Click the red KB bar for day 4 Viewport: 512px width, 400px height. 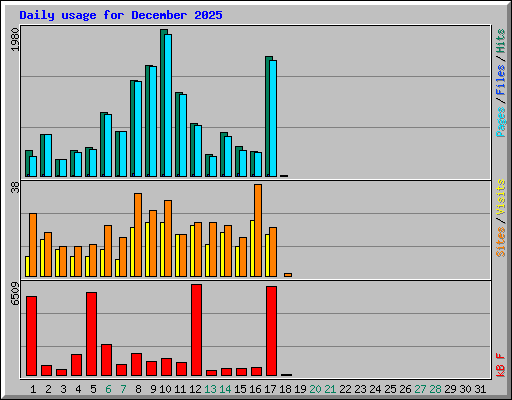tap(76, 365)
